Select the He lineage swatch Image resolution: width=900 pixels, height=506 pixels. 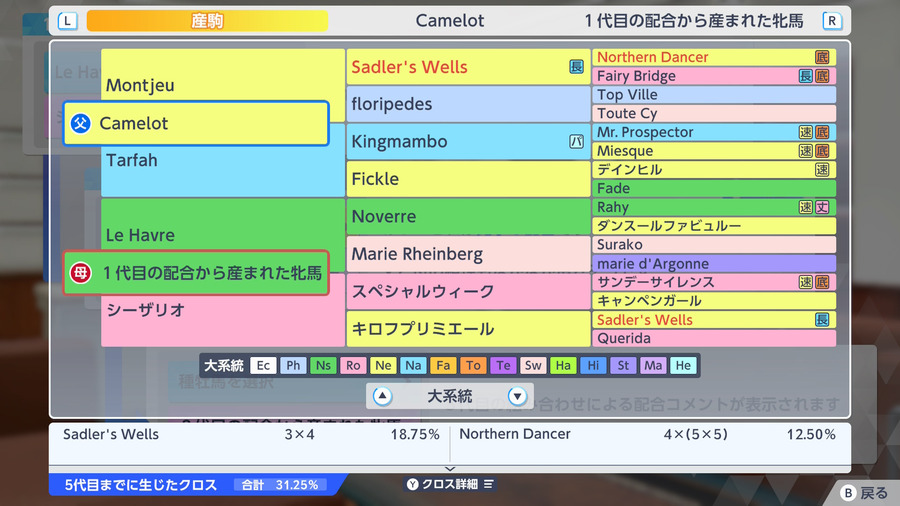coord(683,365)
